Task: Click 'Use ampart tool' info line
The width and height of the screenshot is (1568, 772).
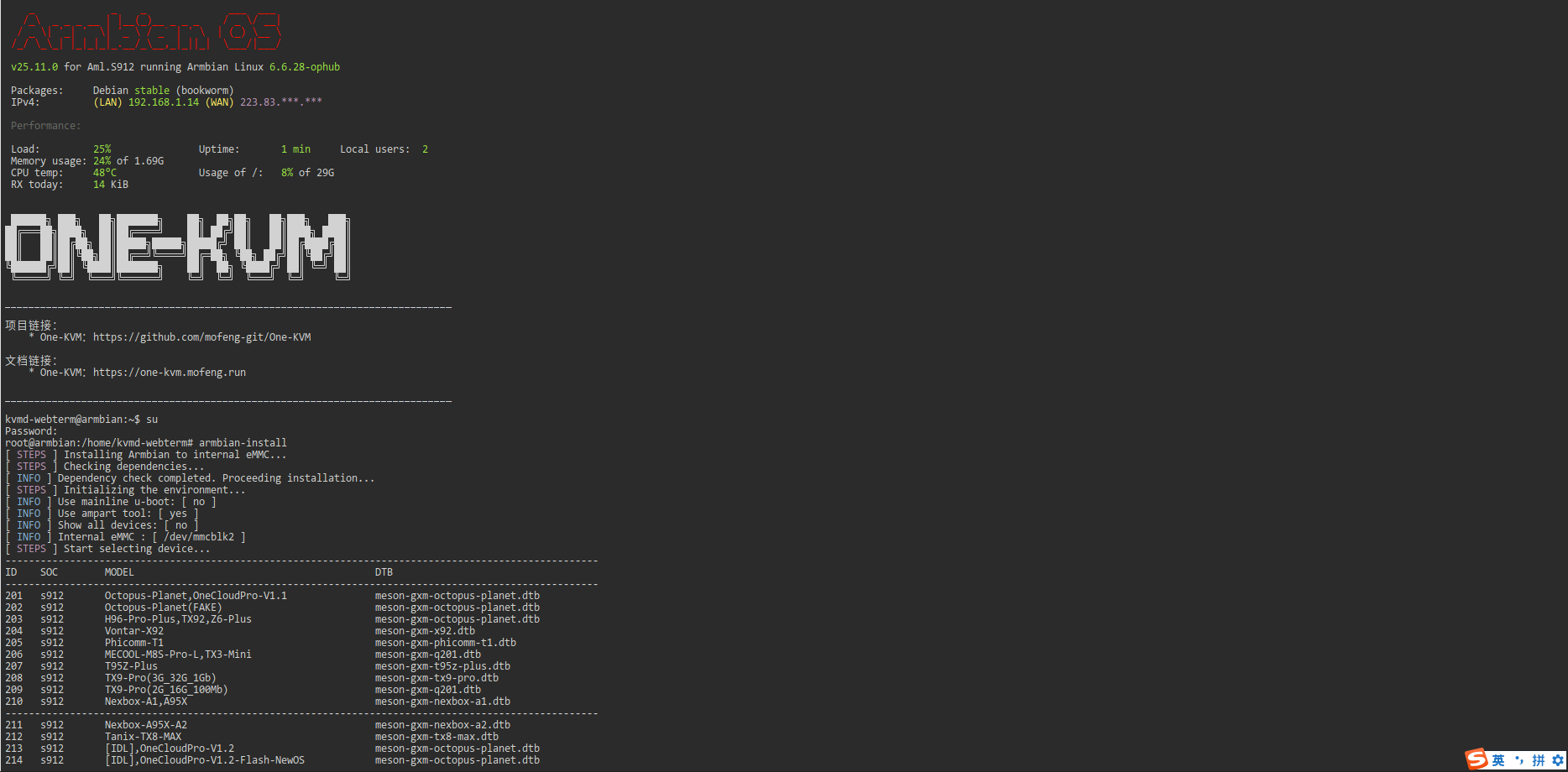Action: click(x=102, y=514)
